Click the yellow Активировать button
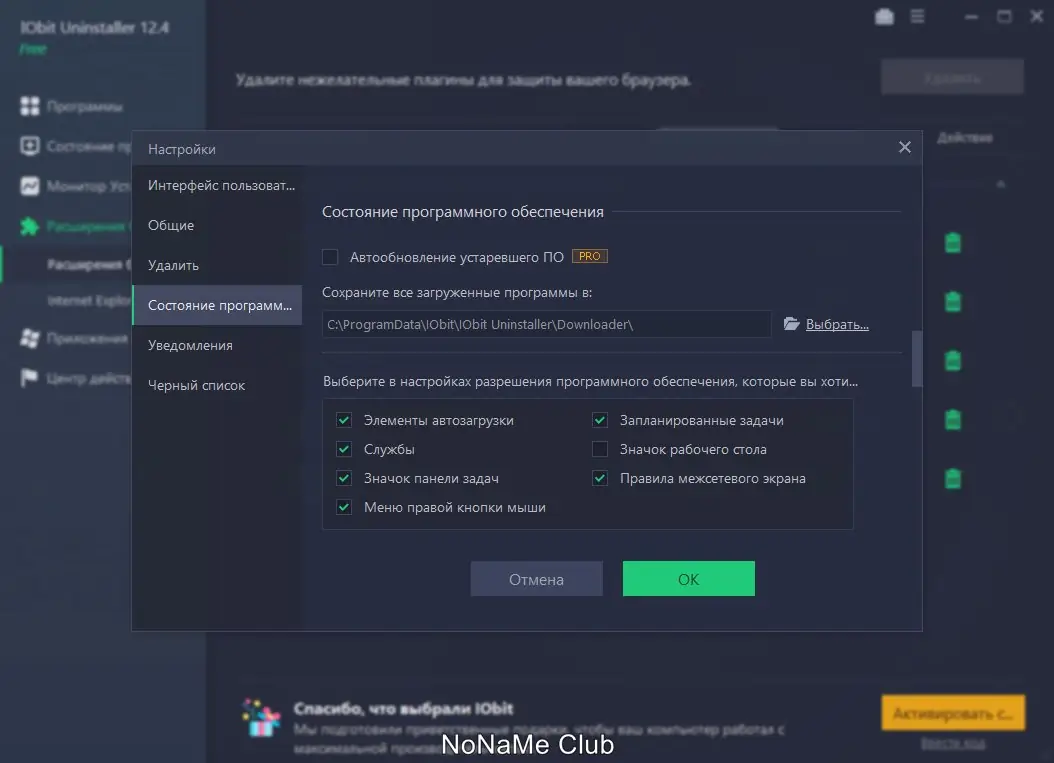Screen dimensions: 1054x763 pos(953,713)
